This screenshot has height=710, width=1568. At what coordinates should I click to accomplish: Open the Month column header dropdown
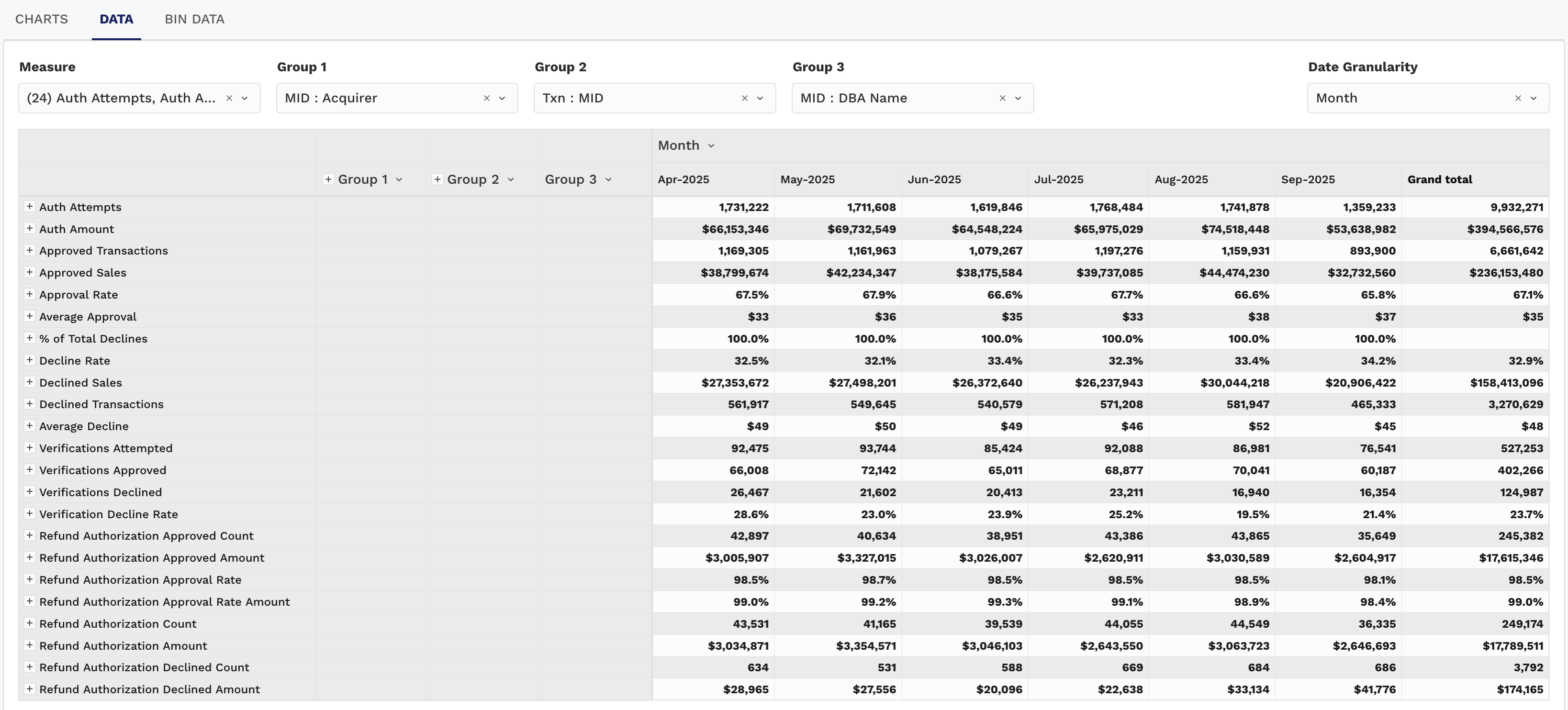pyautogui.click(x=711, y=145)
